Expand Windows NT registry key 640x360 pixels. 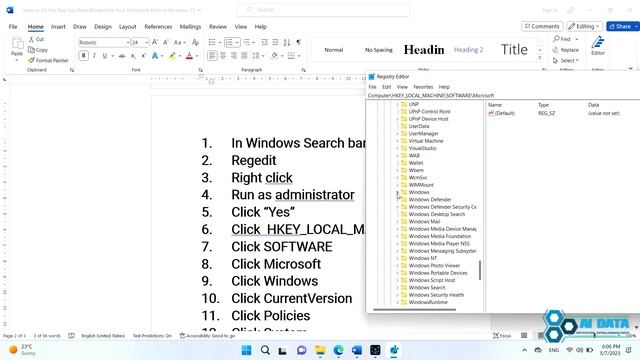398,258
